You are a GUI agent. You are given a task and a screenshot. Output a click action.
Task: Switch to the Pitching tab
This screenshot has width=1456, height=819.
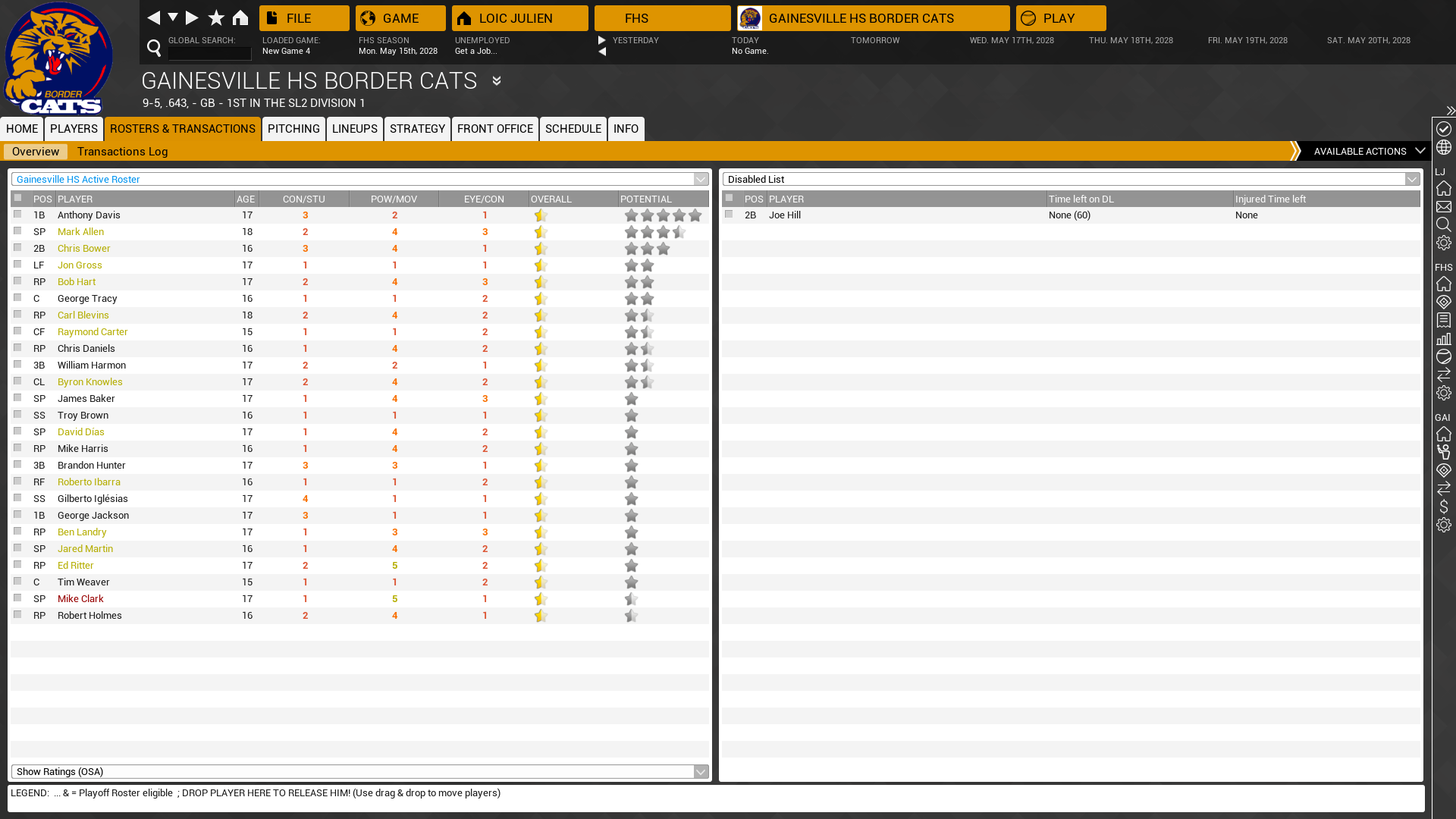tap(293, 129)
